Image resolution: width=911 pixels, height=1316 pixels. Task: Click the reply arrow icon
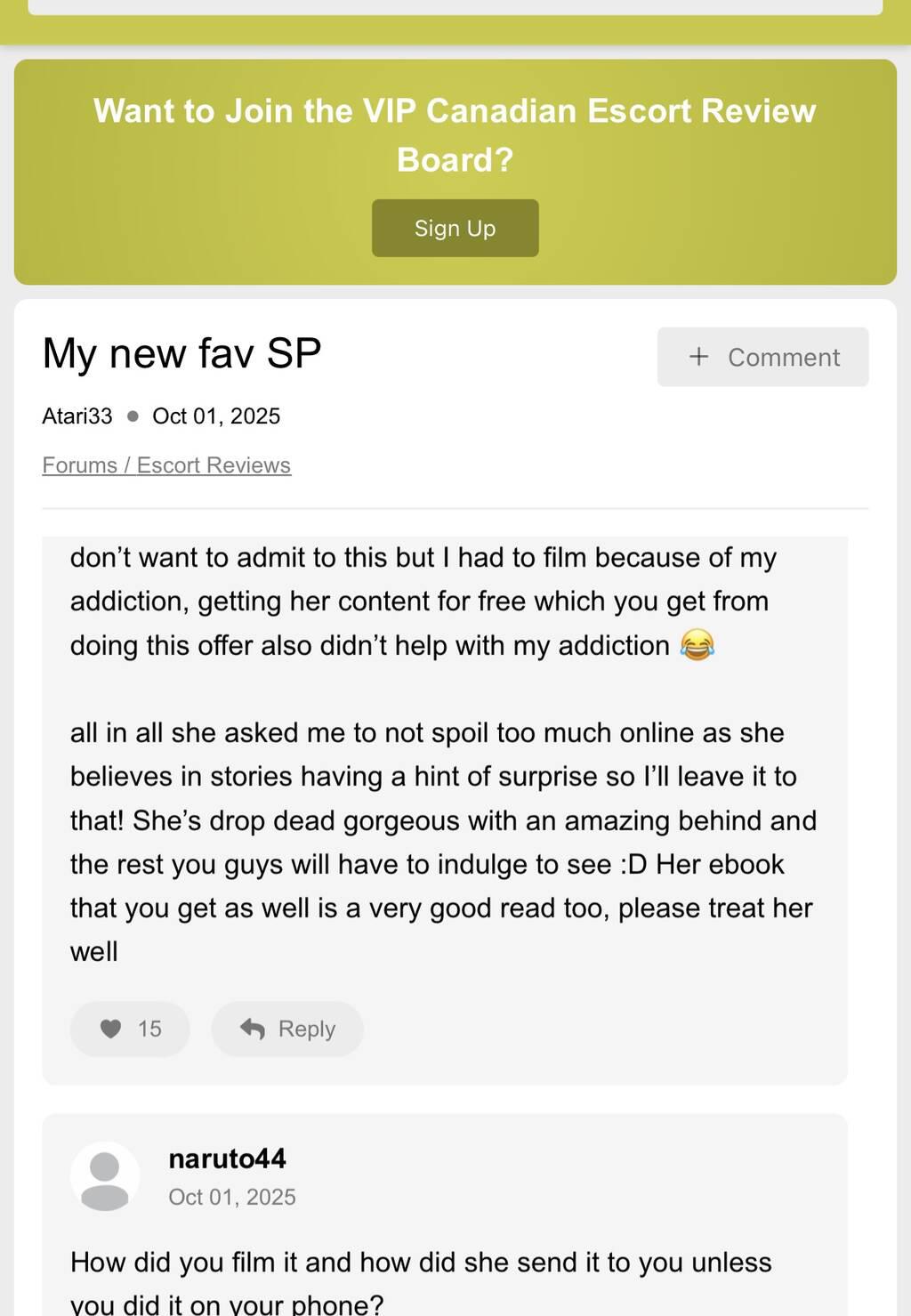253,1029
